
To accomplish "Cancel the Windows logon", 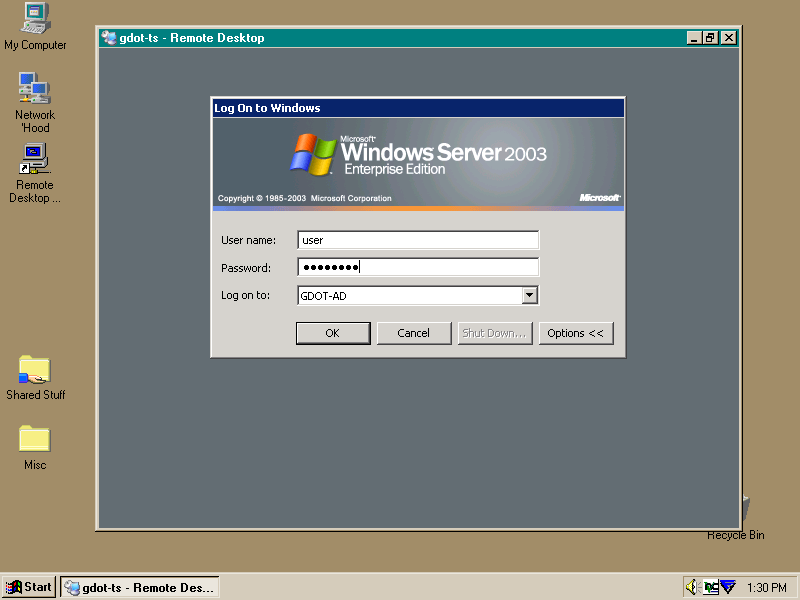I will 414,333.
